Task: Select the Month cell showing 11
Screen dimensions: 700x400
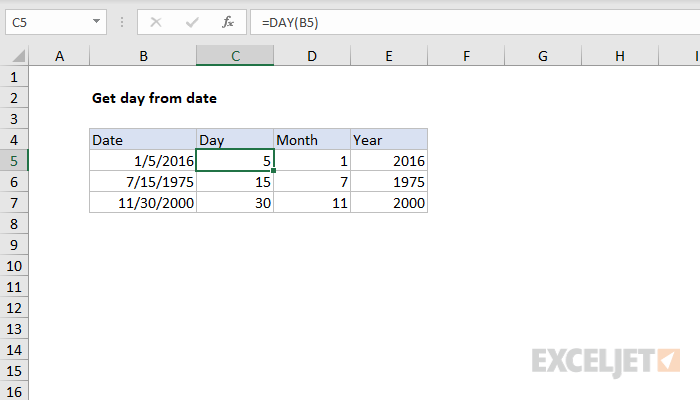Action: point(312,203)
